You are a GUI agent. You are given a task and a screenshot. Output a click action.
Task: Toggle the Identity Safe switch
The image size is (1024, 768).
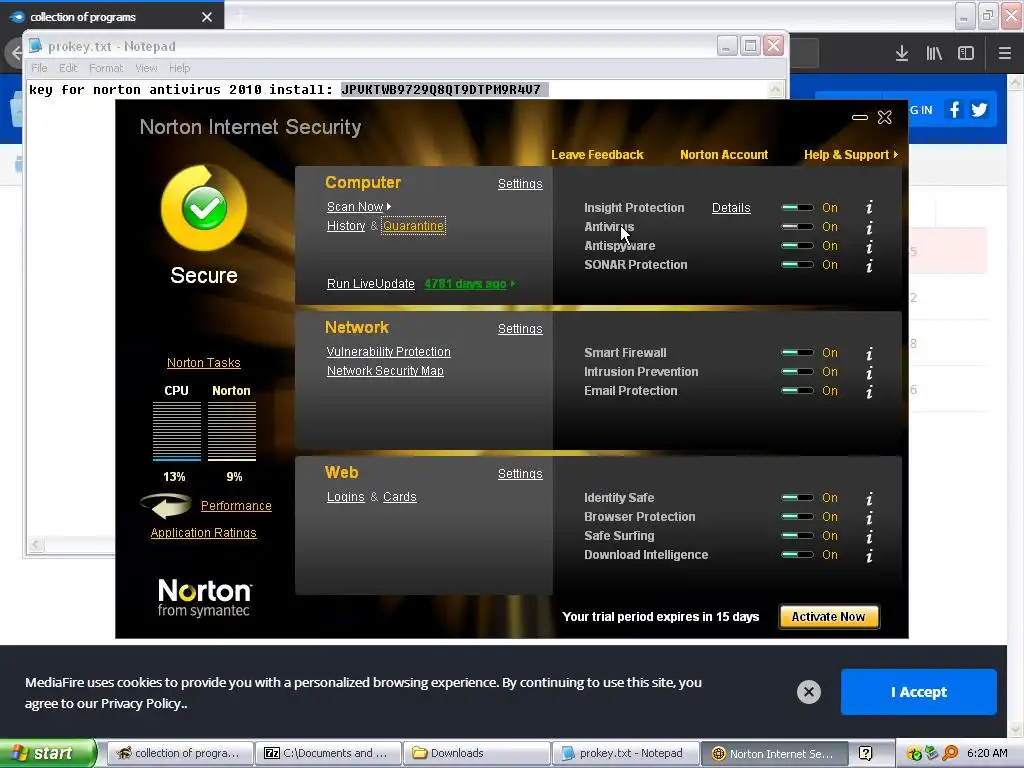pyautogui.click(x=797, y=498)
